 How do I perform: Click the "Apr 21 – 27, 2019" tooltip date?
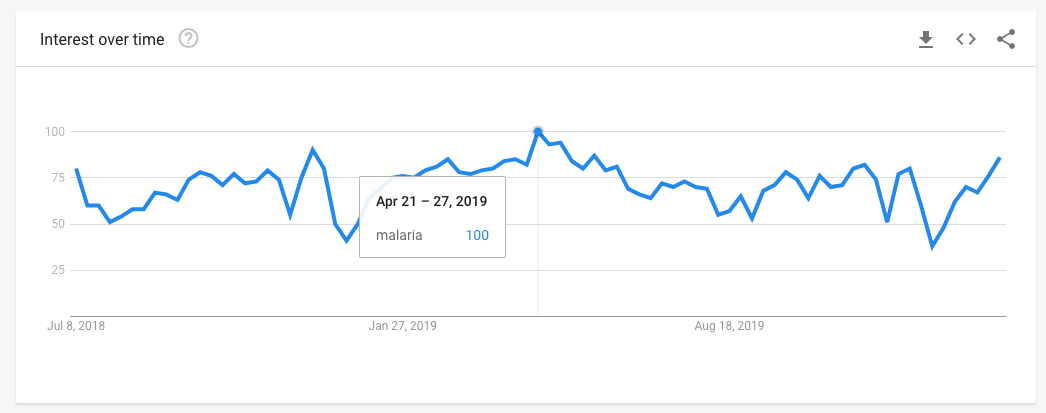431,201
